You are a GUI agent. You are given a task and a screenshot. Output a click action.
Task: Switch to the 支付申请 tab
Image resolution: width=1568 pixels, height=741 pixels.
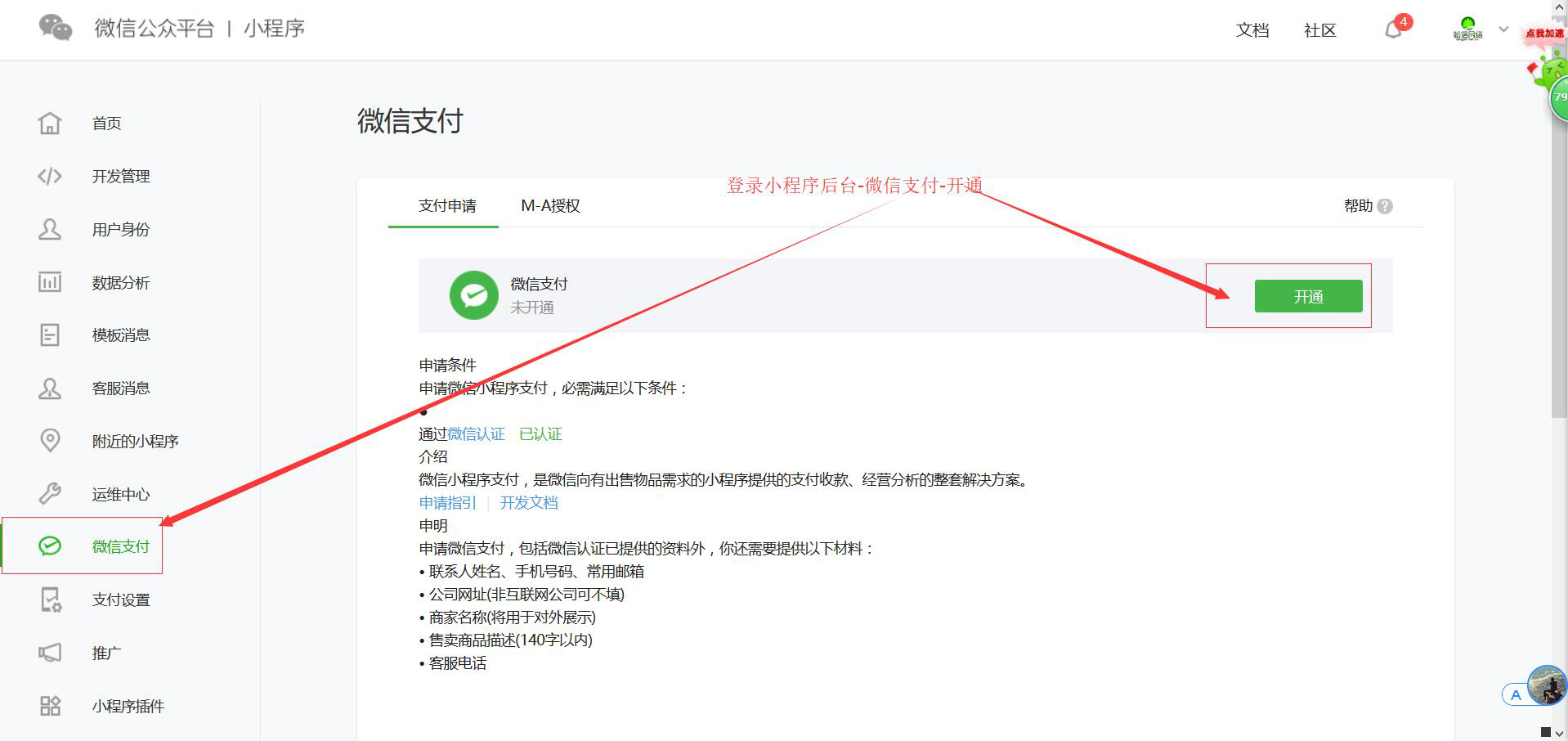[x=447, y=206]
